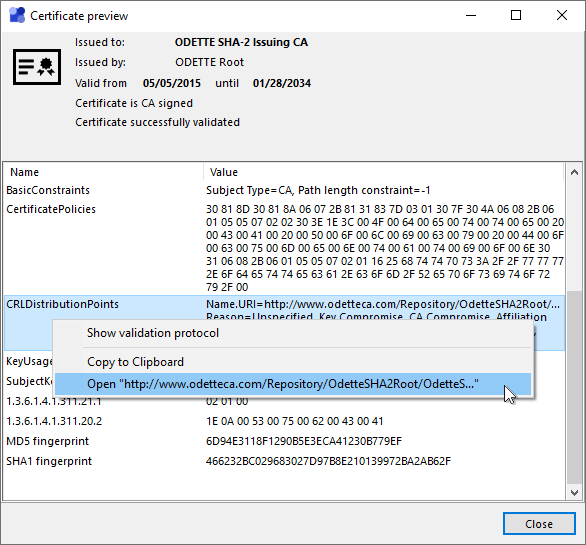Image resolution: width=586 pixels, height=545 pixels.
Task: Click the Name.URI value of CRLDistributionPoints
Action: 383,304
